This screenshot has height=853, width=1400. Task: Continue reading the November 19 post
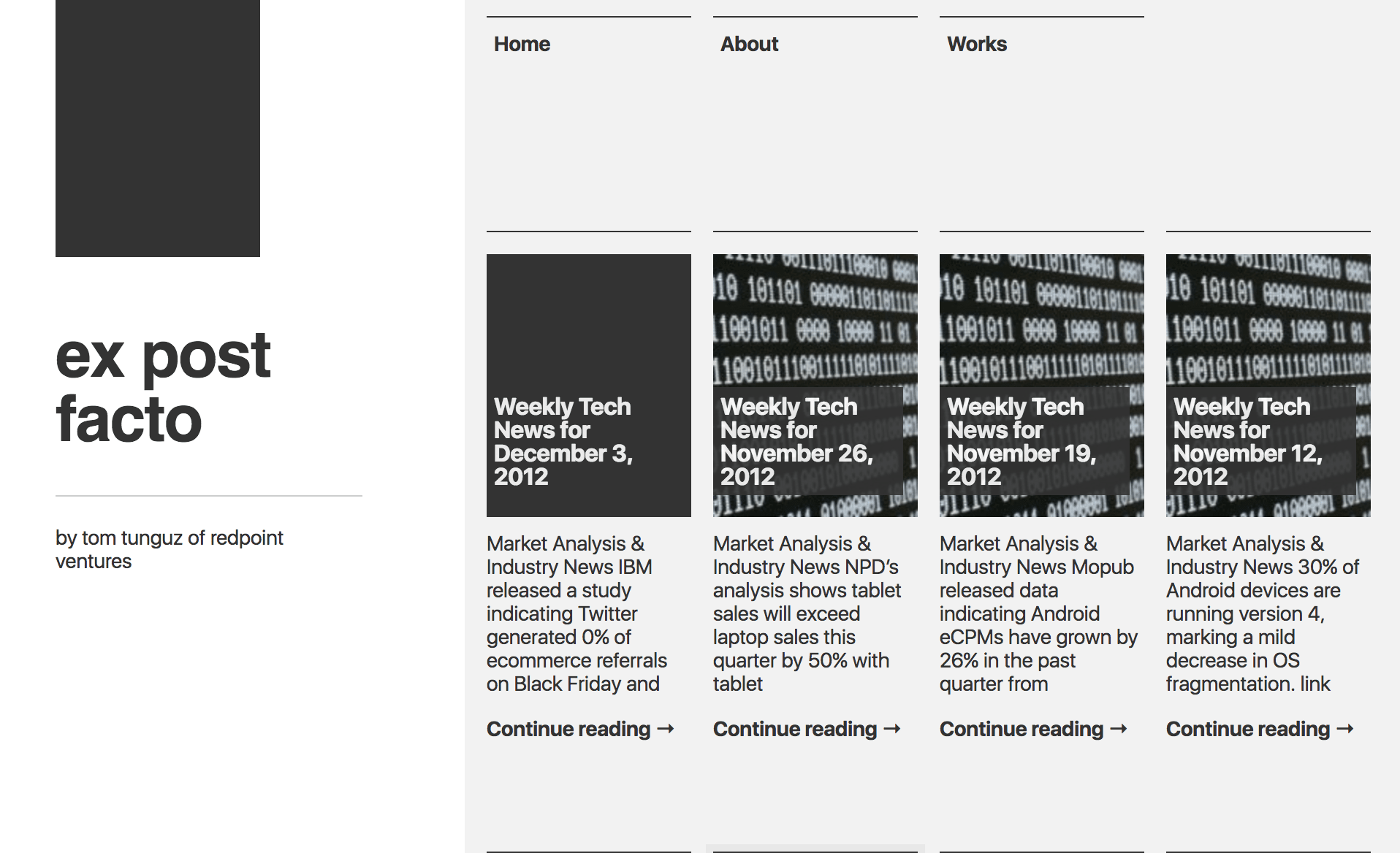1033,729
